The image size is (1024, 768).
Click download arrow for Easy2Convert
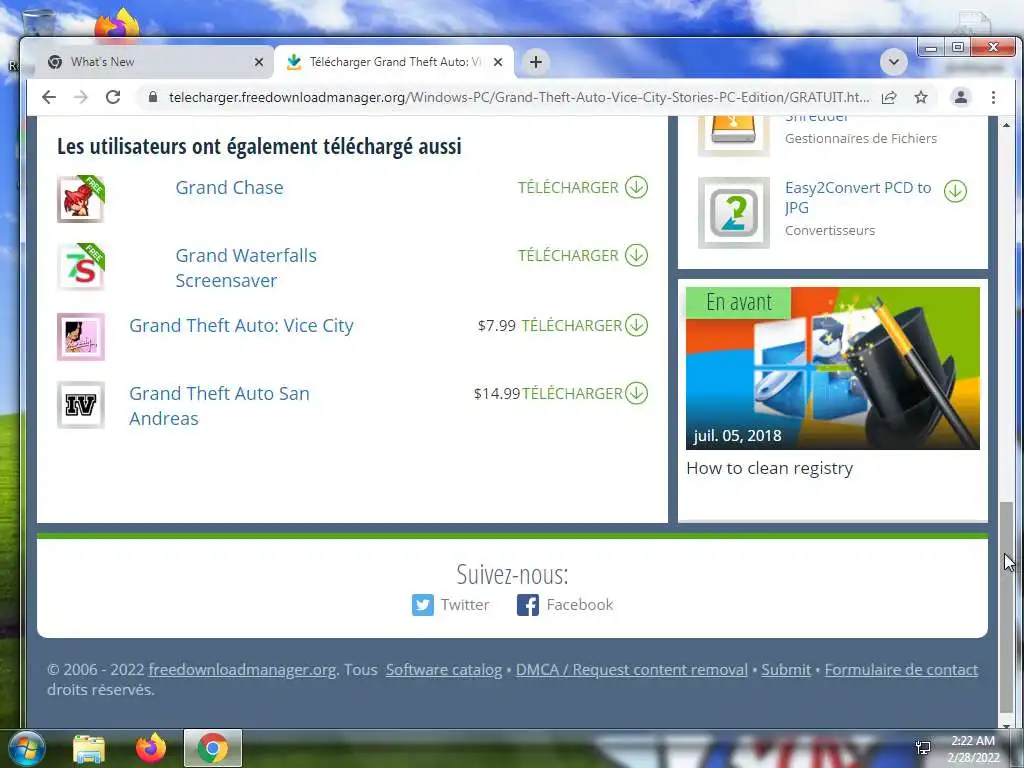[955, 191]
